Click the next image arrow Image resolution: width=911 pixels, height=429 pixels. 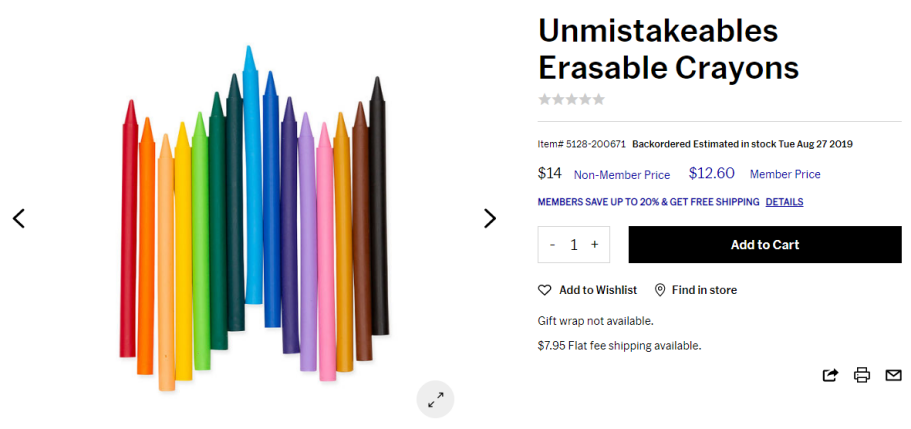coord(489,218)
